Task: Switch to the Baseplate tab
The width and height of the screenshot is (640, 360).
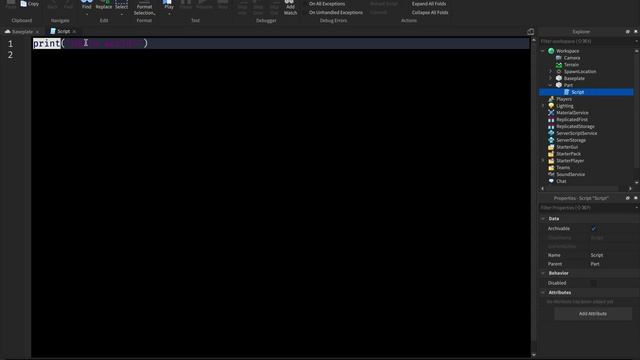Action: click(22, 31)
